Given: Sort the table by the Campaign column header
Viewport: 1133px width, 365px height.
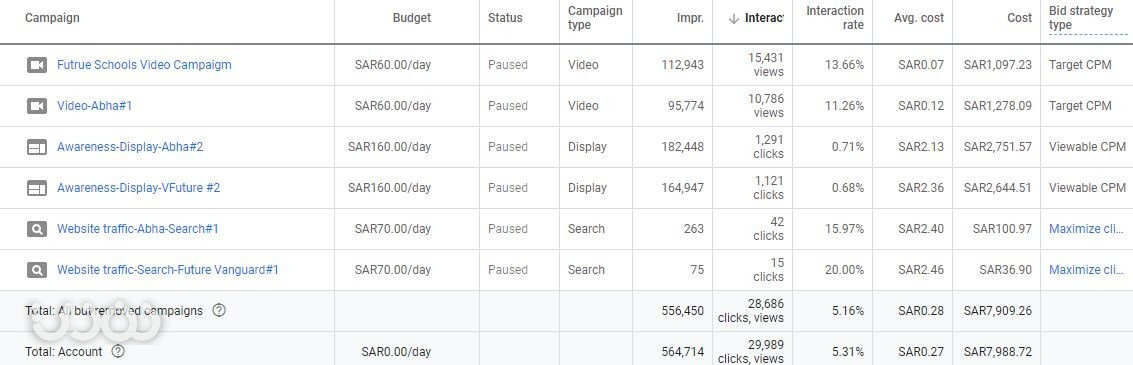Looking at the screenshot, I should [52, 18].
